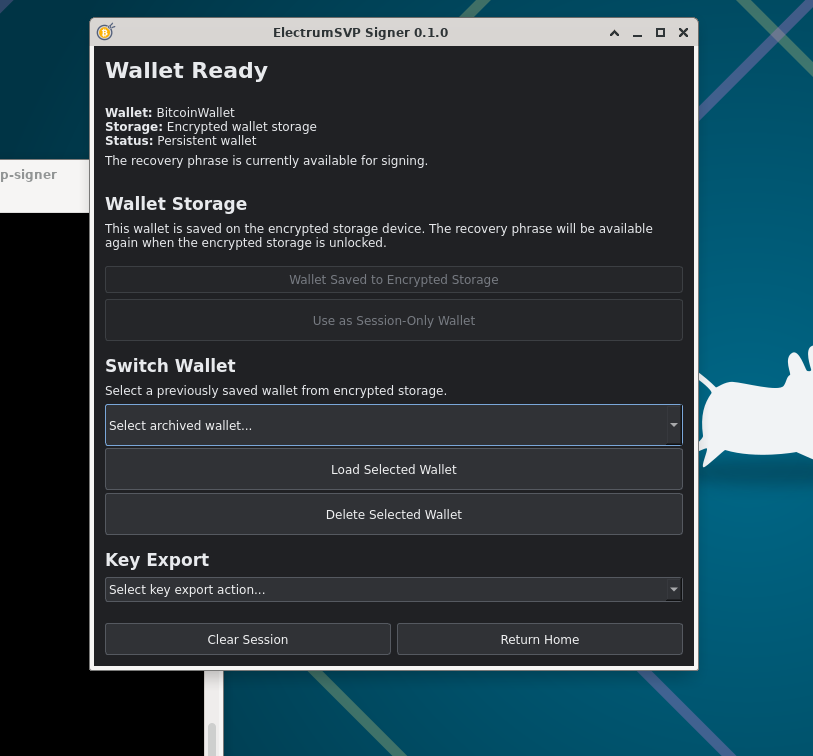Click the Key Export heading
This screenshot has width=813, height=756.
(157, 560)
